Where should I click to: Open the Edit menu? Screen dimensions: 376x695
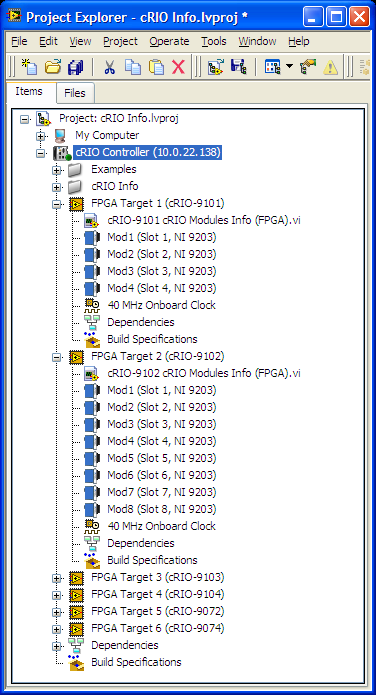(x=48, y=41)
